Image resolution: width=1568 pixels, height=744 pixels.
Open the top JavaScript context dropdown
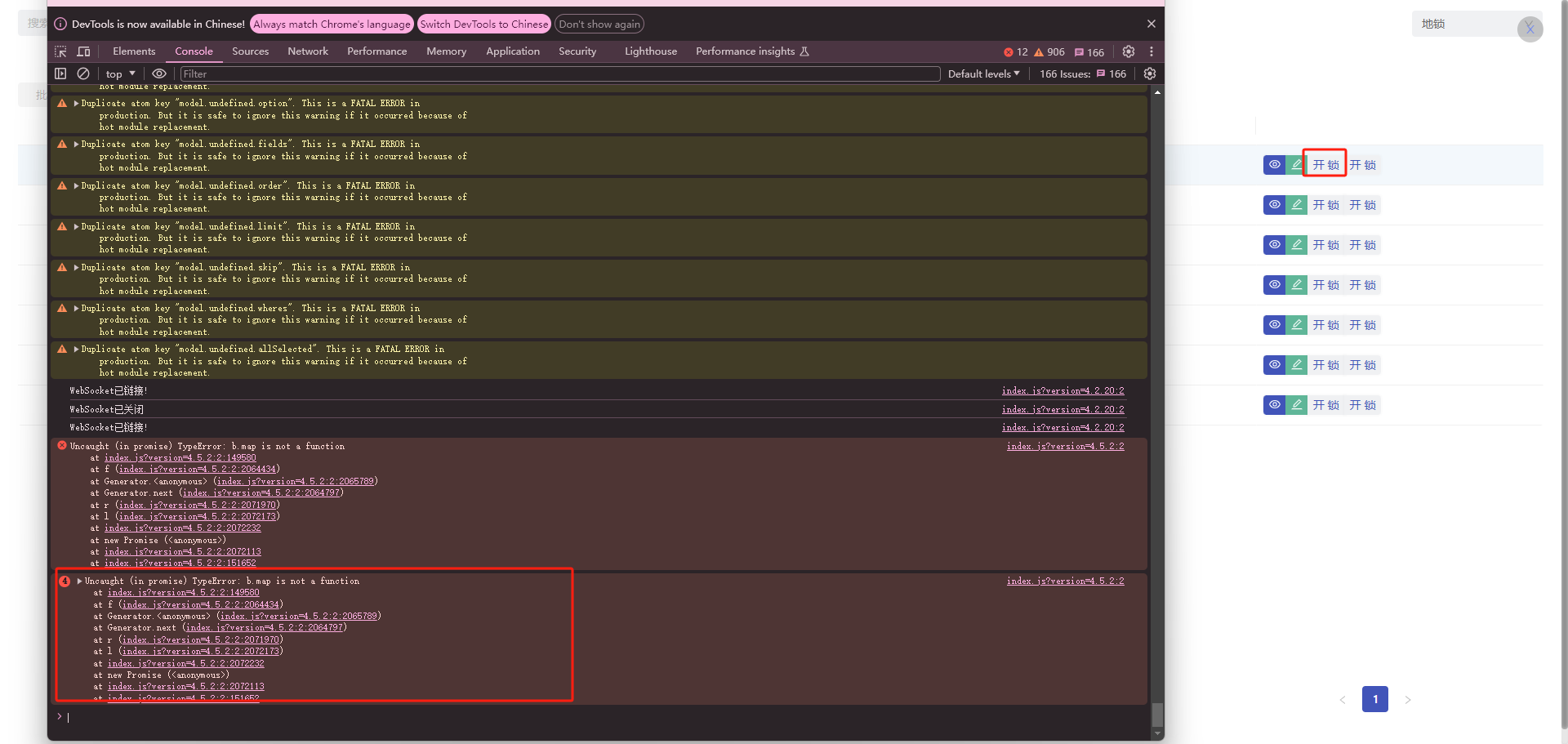[x=120, y=74]
